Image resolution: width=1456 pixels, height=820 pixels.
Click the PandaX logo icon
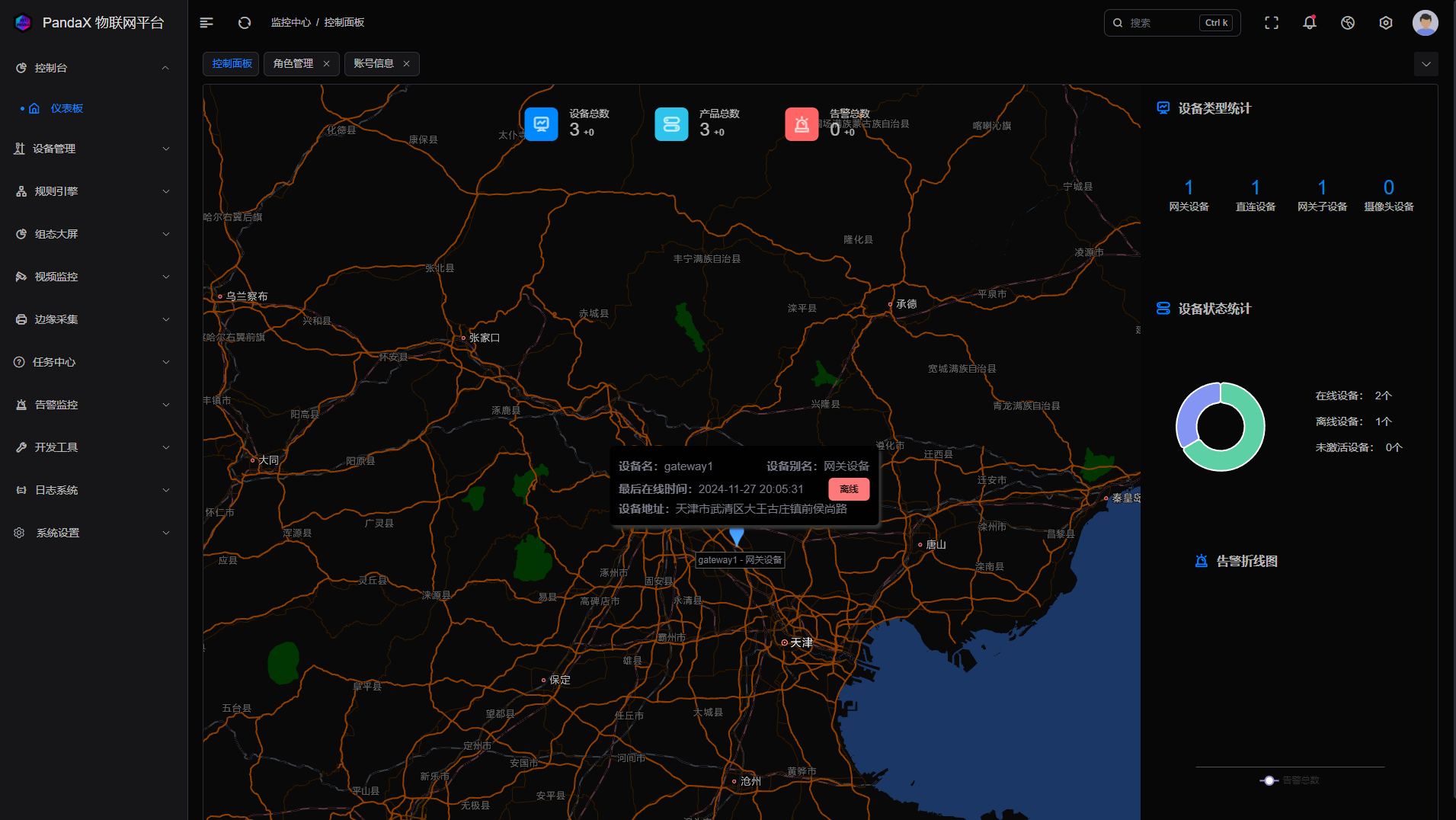coord(23,23)
